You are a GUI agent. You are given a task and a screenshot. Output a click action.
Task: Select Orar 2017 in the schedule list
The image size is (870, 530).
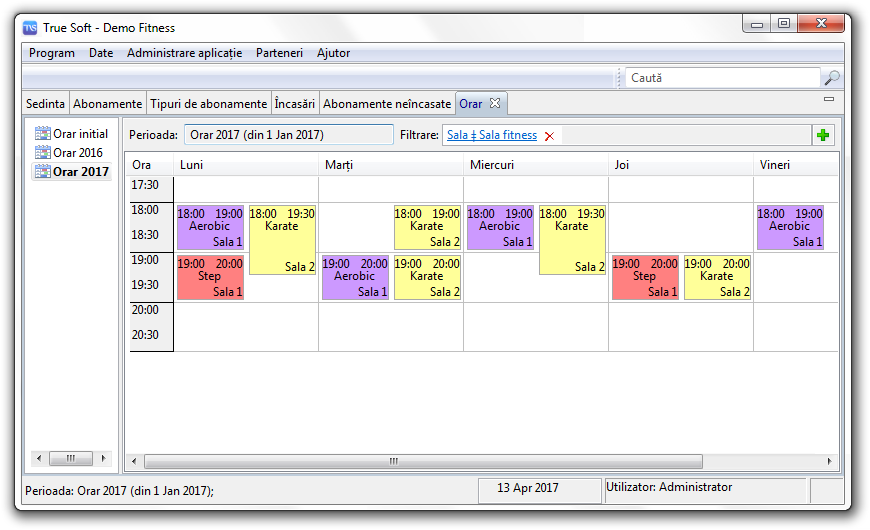[81, 172]
